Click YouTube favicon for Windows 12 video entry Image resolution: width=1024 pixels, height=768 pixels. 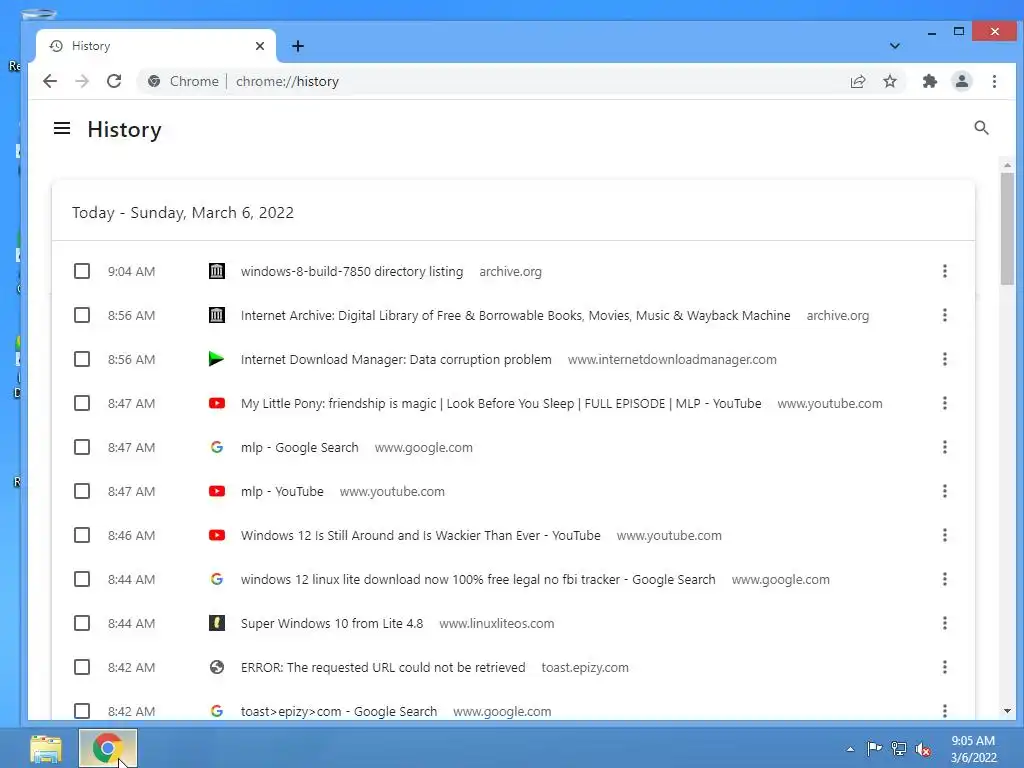pos(217,535)
